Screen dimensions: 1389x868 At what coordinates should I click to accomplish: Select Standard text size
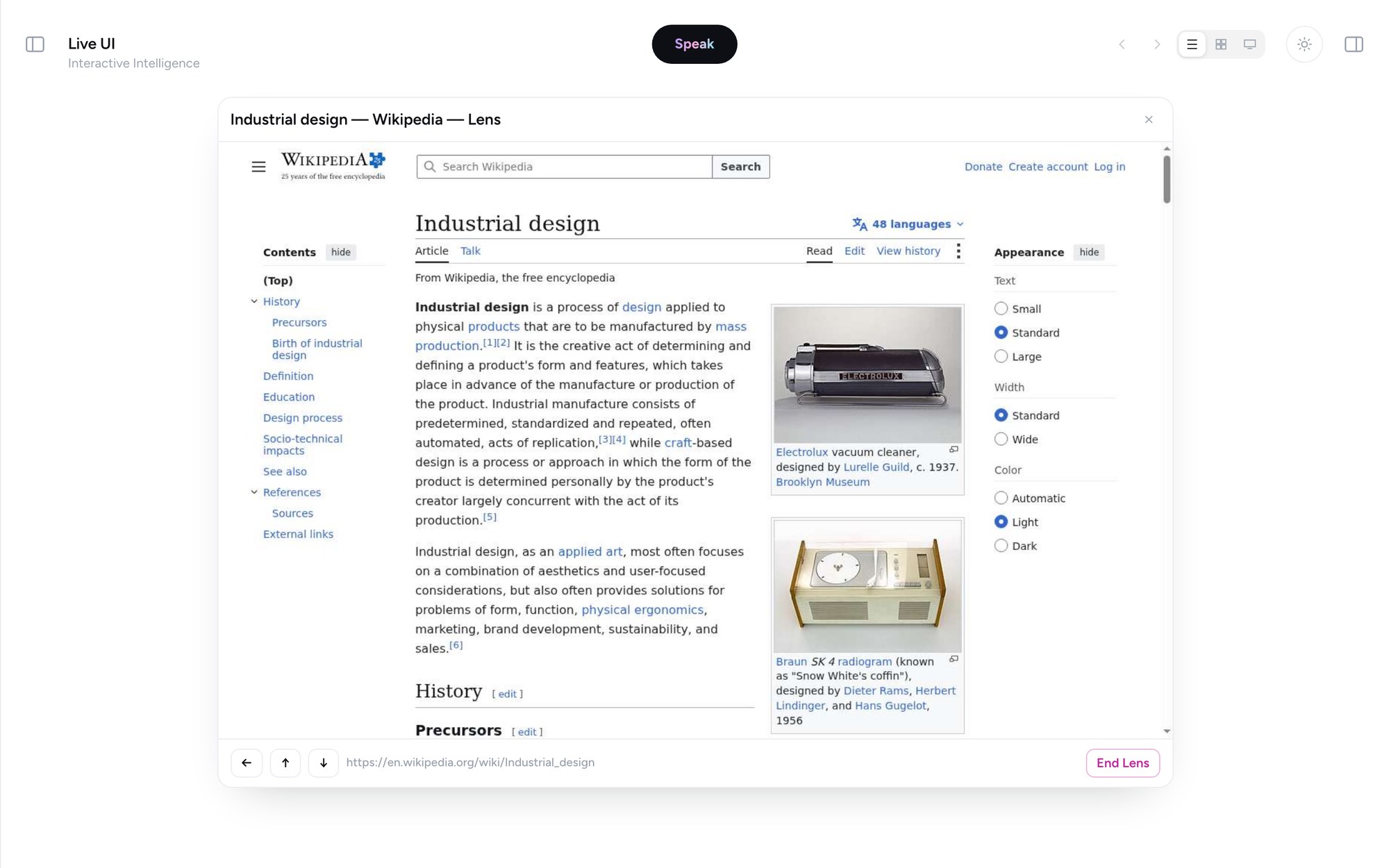pos(1001,333)
